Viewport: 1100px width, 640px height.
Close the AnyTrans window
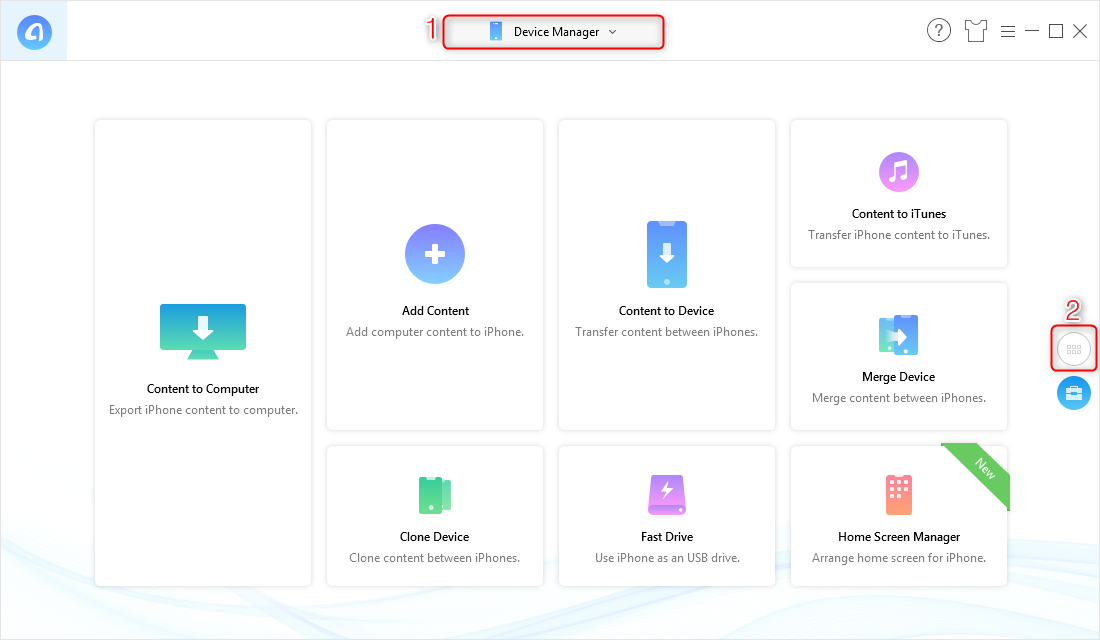(1080, 31)
